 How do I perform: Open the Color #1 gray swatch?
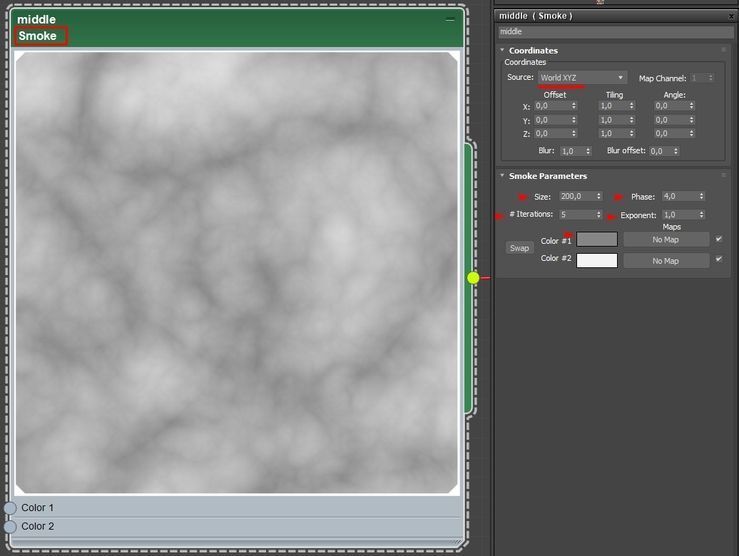click(x=597, y=239)
